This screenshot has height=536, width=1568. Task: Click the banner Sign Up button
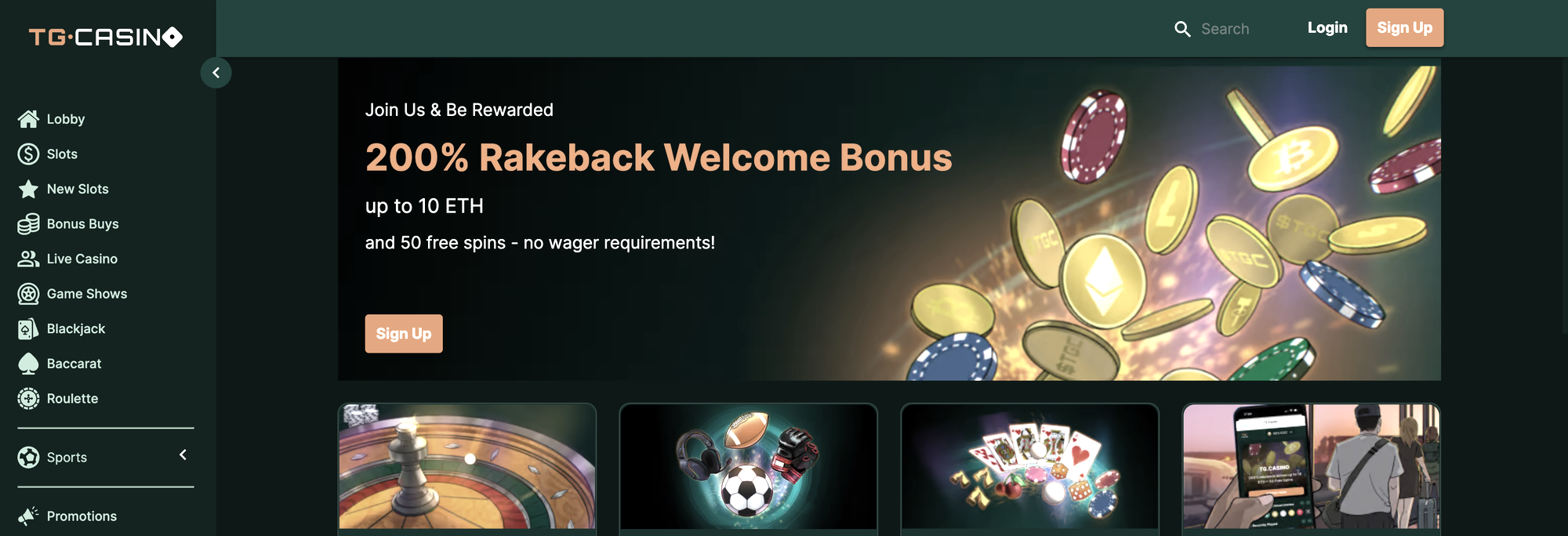[404, 334]
